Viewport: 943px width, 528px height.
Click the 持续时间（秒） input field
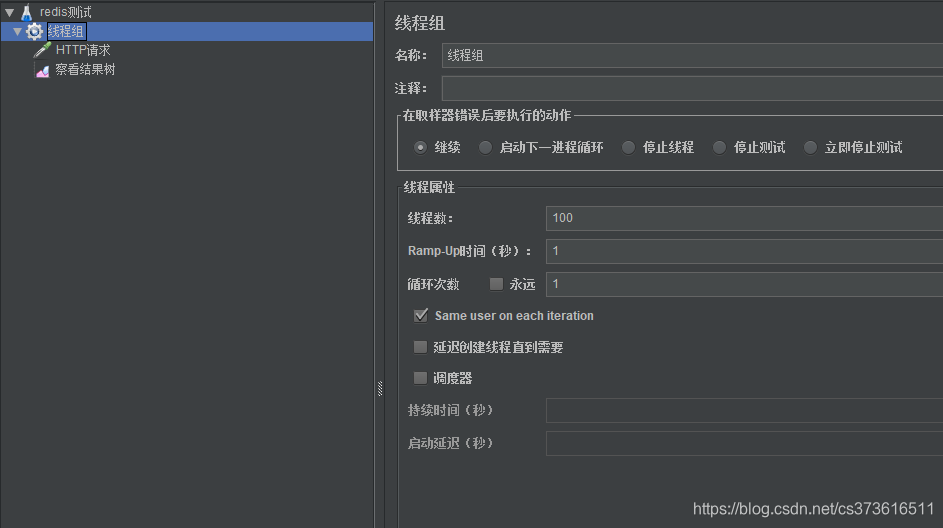point(745,410)
